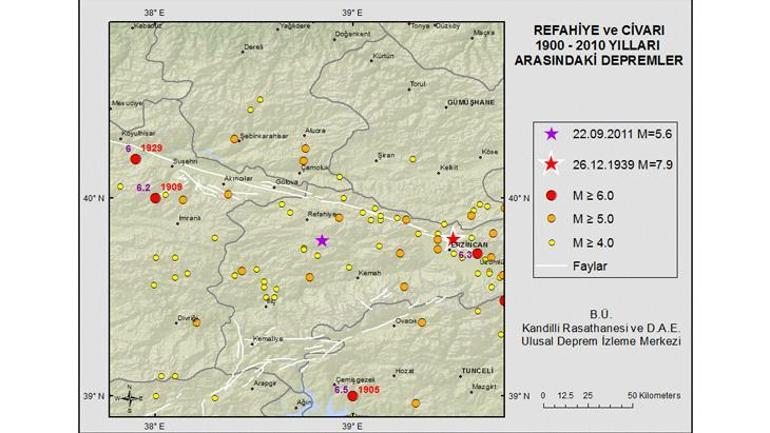Click the Refahiye town label
Screen dimensions: 770x433
coord(318,214)
